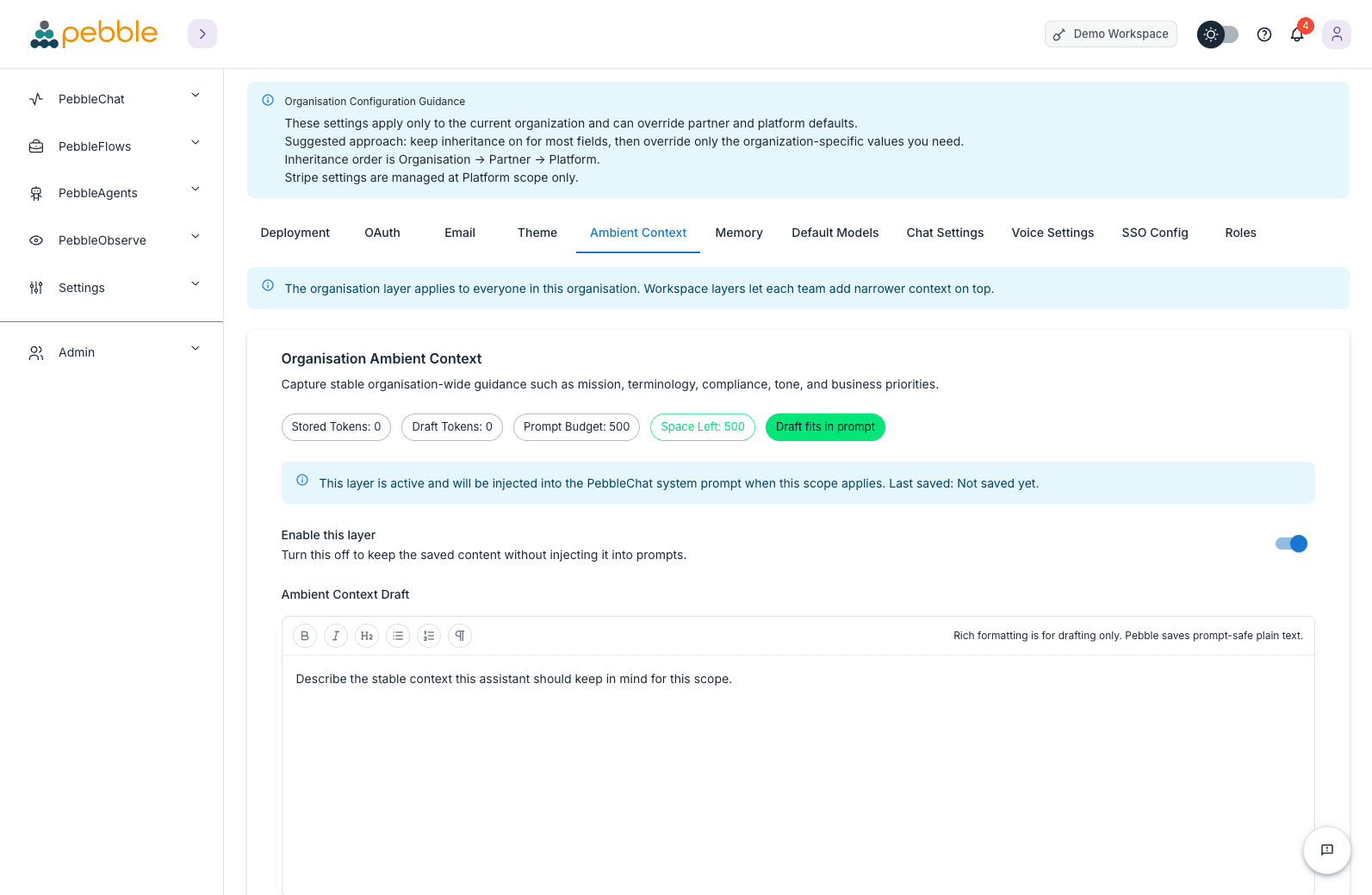
Task: Click the Draft fits in prompt badge
Action: [825, 427]
